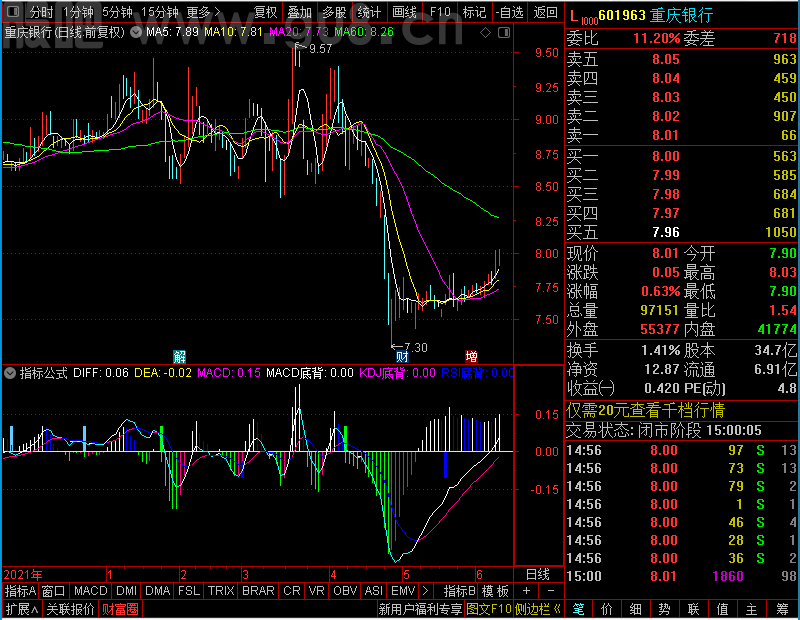This screenshot has height=620, width=800.
Task: Click the 复权 toolbar button
Action: (265, 12)
